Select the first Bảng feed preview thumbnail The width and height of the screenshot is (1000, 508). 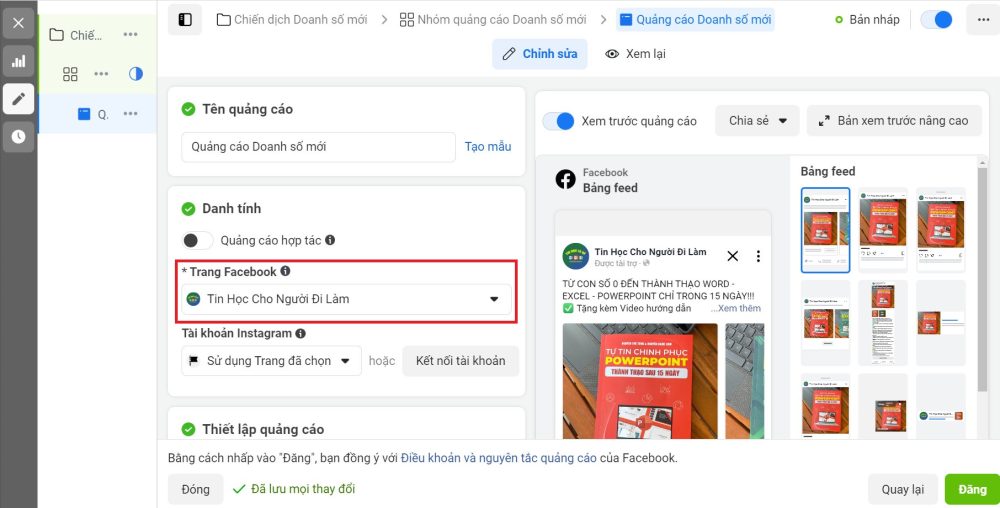pyautogui.click(x=825, y=230)
